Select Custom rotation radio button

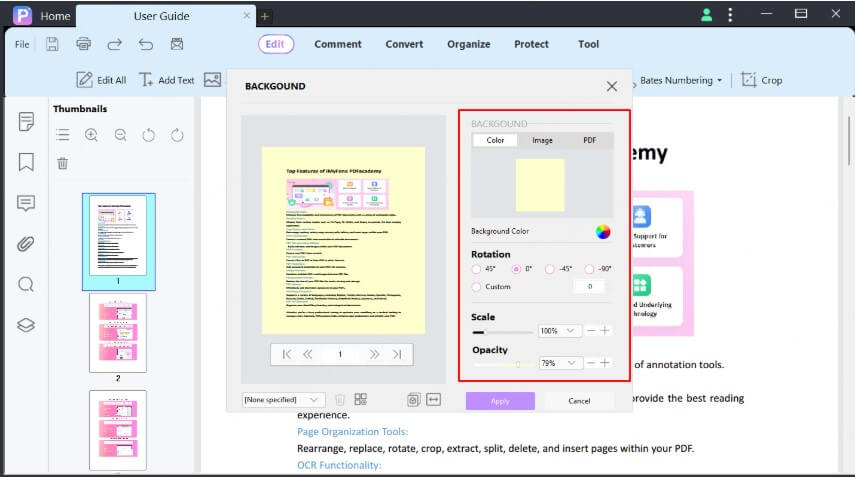point(477,287)
